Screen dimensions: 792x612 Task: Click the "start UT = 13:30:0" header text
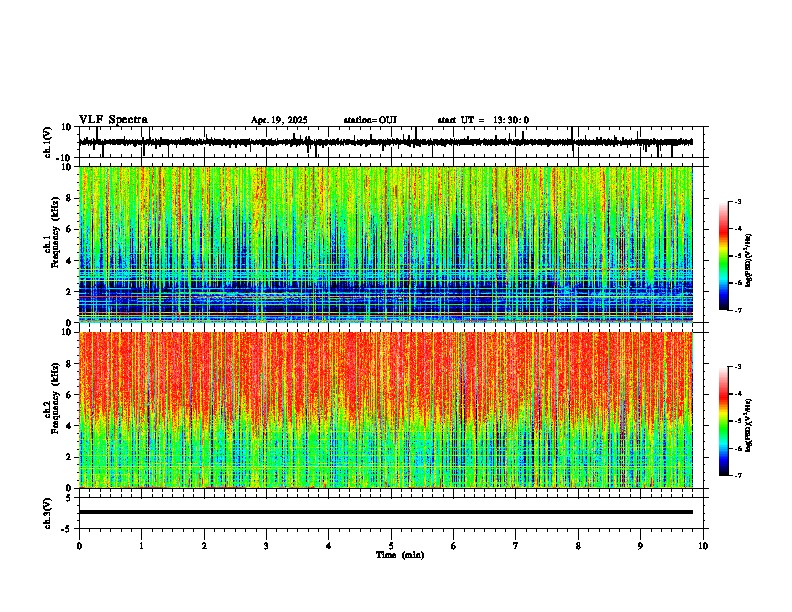pyautogui.click(x=483, y=120)
